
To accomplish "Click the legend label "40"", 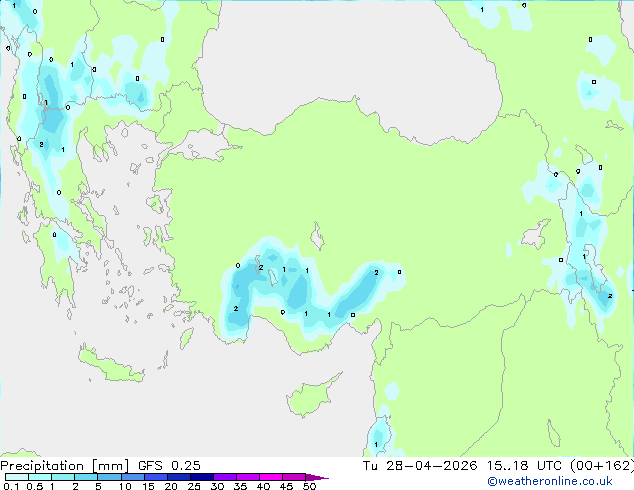I will tap(263, 486).
